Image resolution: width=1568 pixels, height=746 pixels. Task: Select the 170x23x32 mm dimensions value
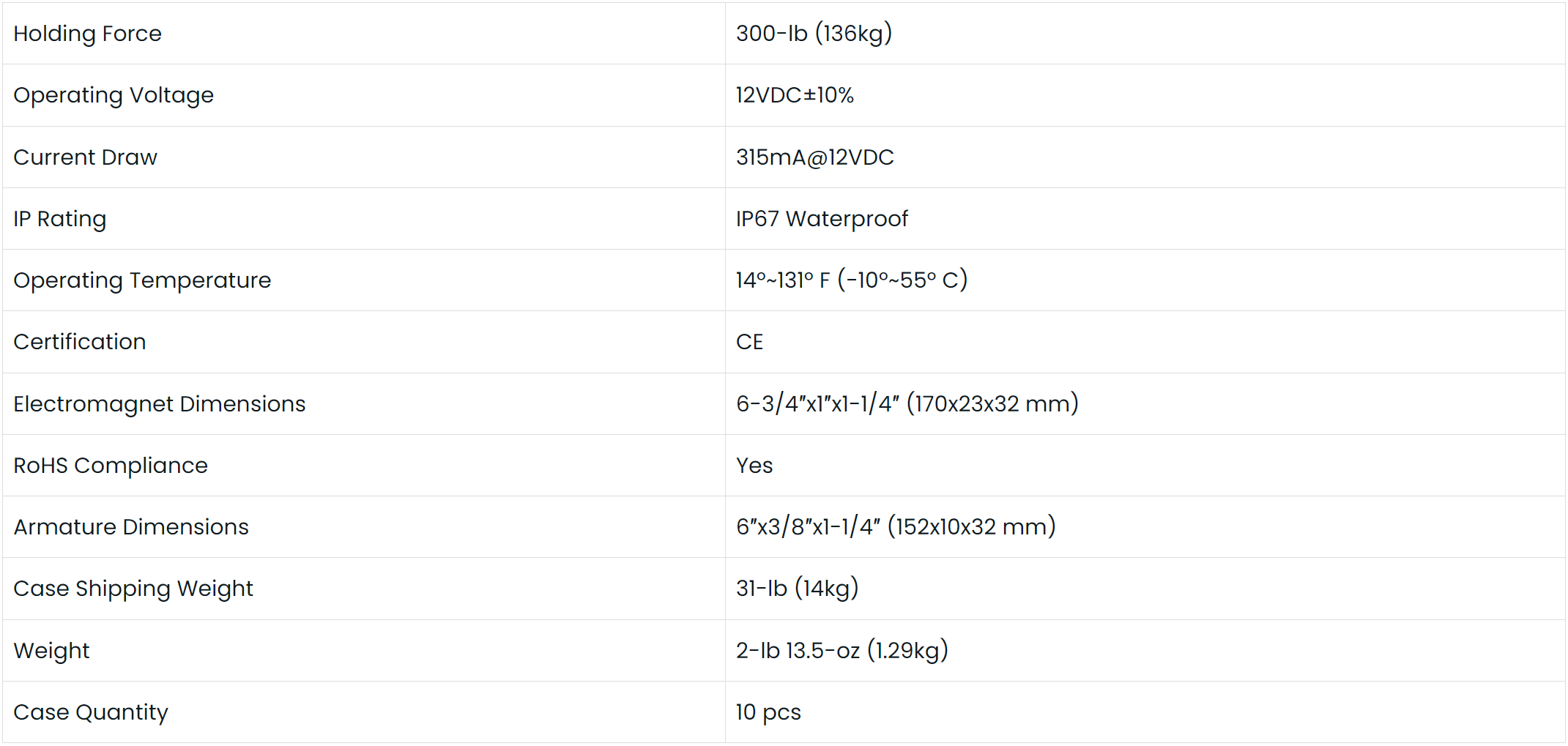coord(907,404)
